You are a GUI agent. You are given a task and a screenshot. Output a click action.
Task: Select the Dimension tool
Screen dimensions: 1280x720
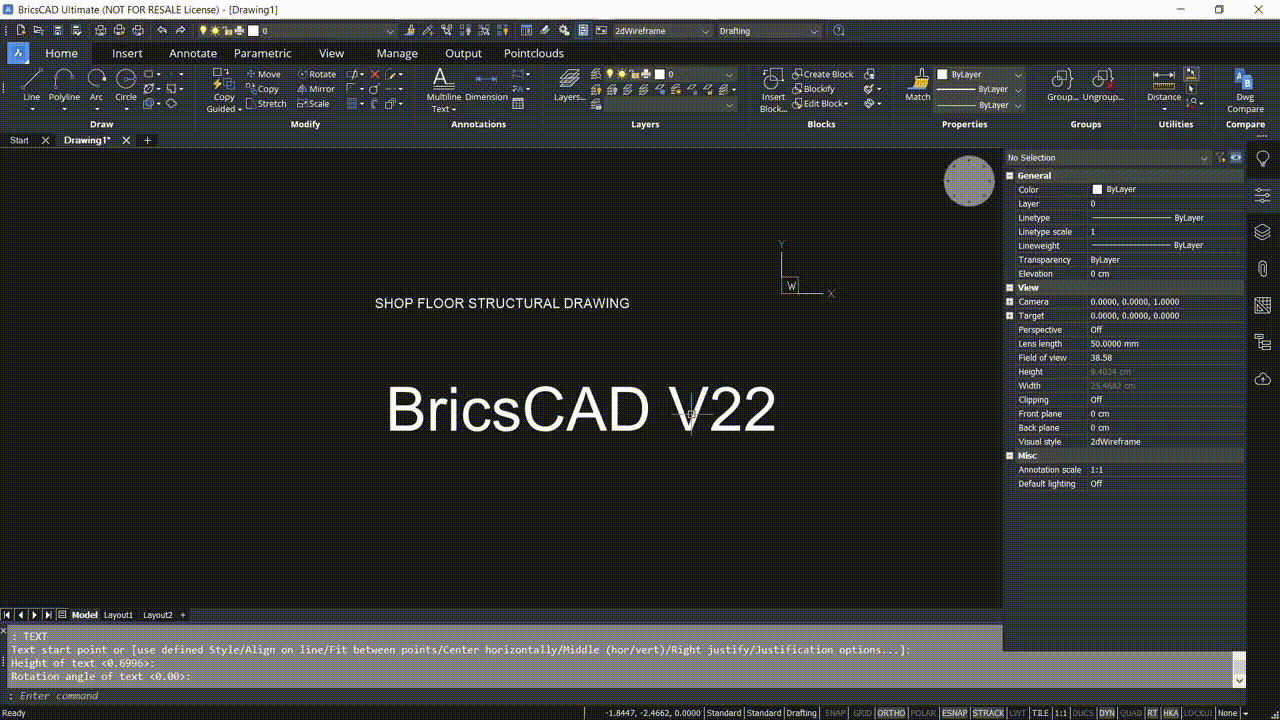pos(486,86)
